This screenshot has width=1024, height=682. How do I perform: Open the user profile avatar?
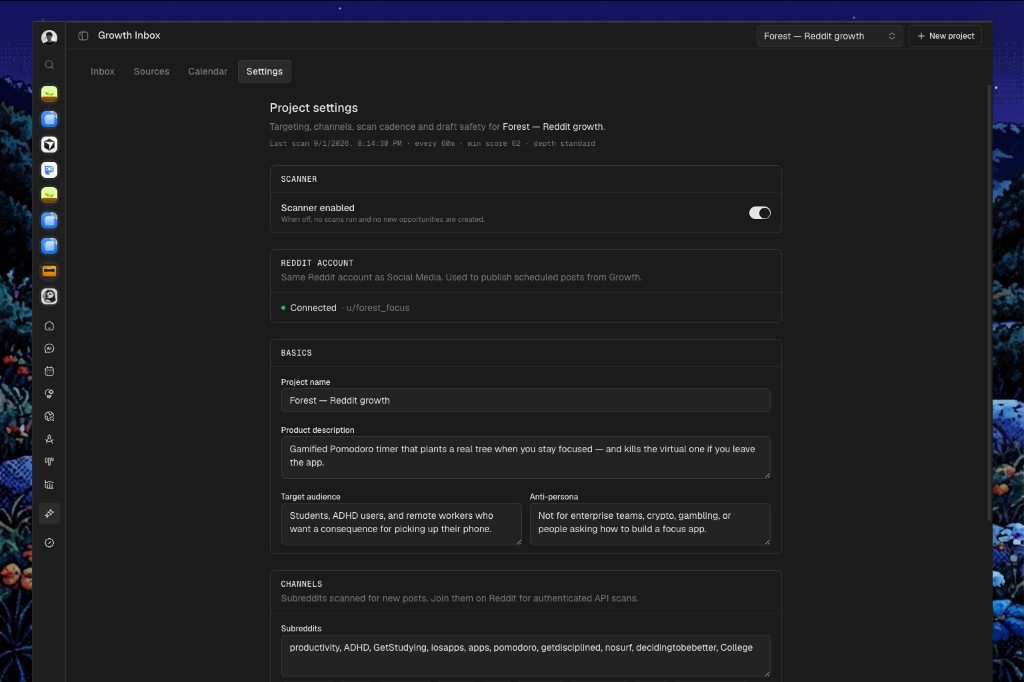[49, 37]
